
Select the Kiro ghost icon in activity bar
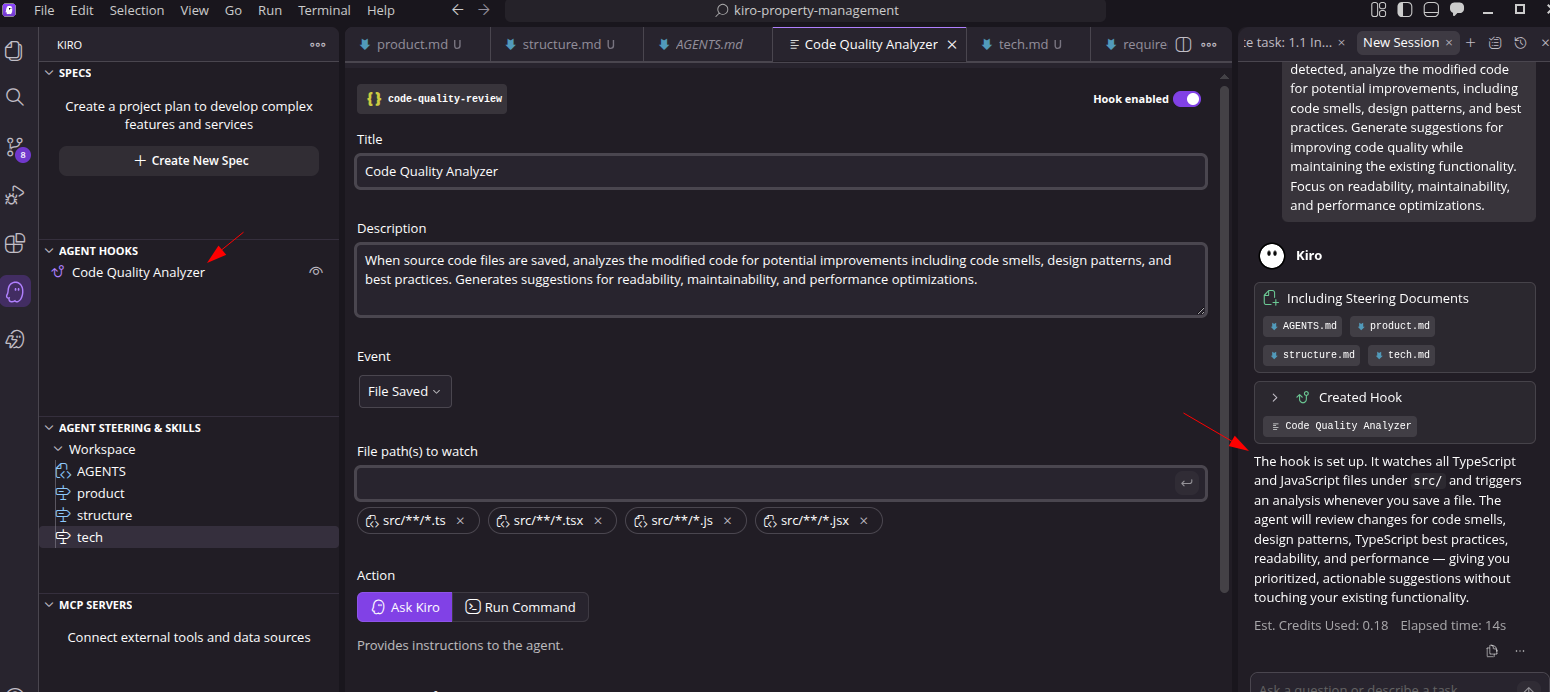coord(14,291)
